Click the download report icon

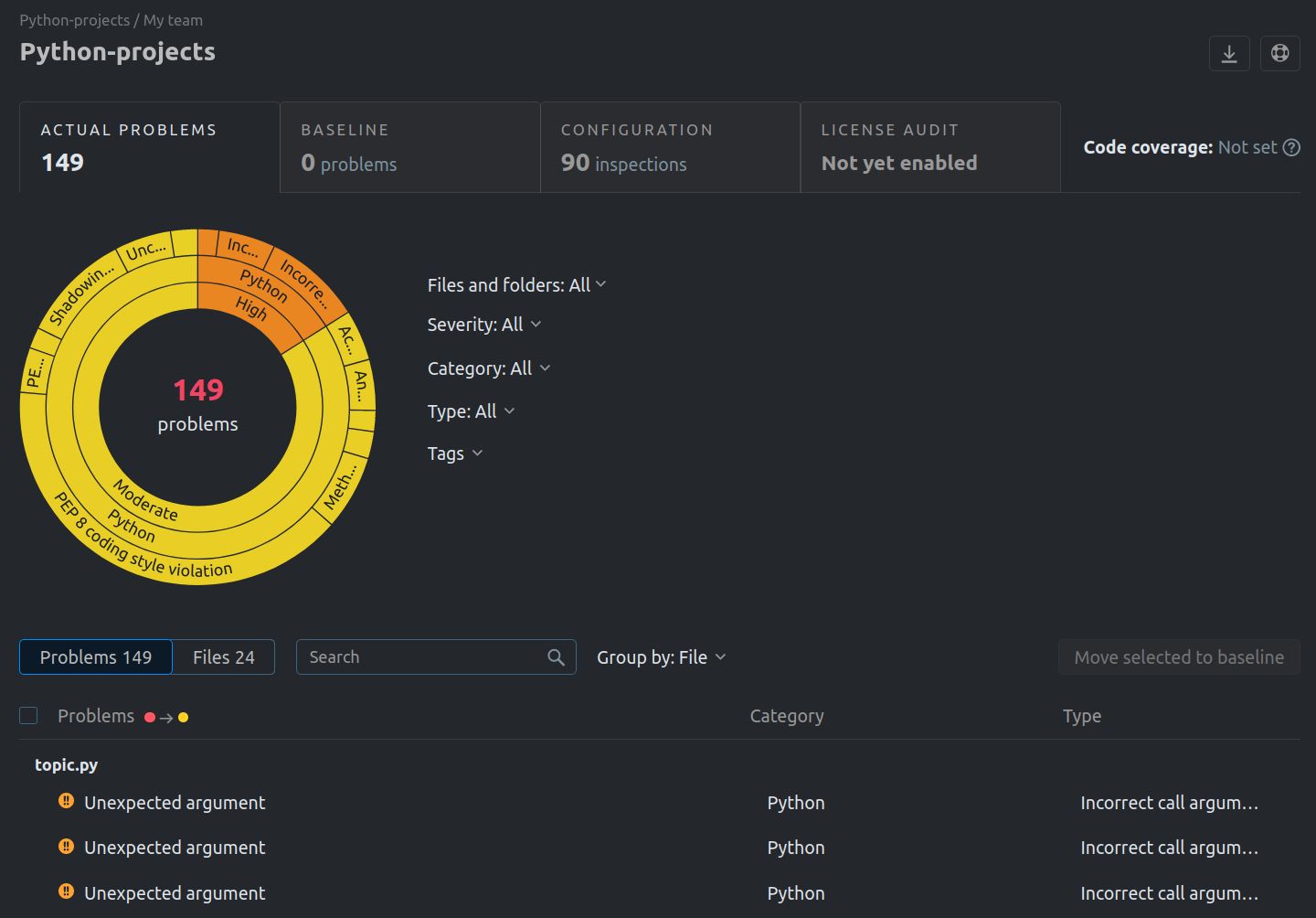point(1229,54)
